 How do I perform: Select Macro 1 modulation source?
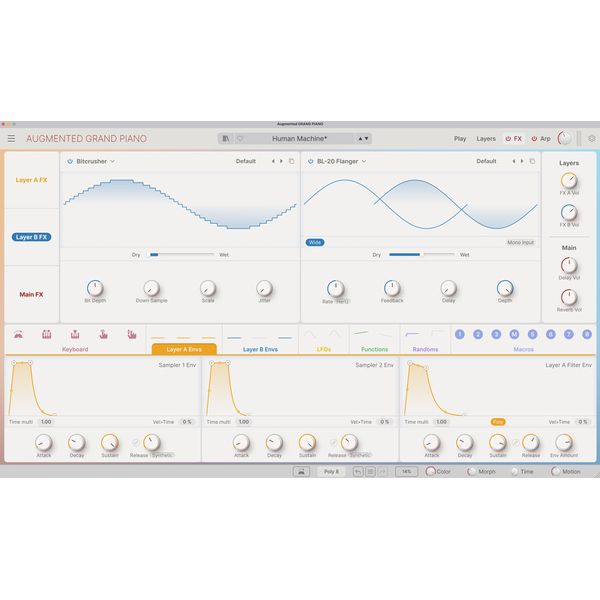[460, 334]
